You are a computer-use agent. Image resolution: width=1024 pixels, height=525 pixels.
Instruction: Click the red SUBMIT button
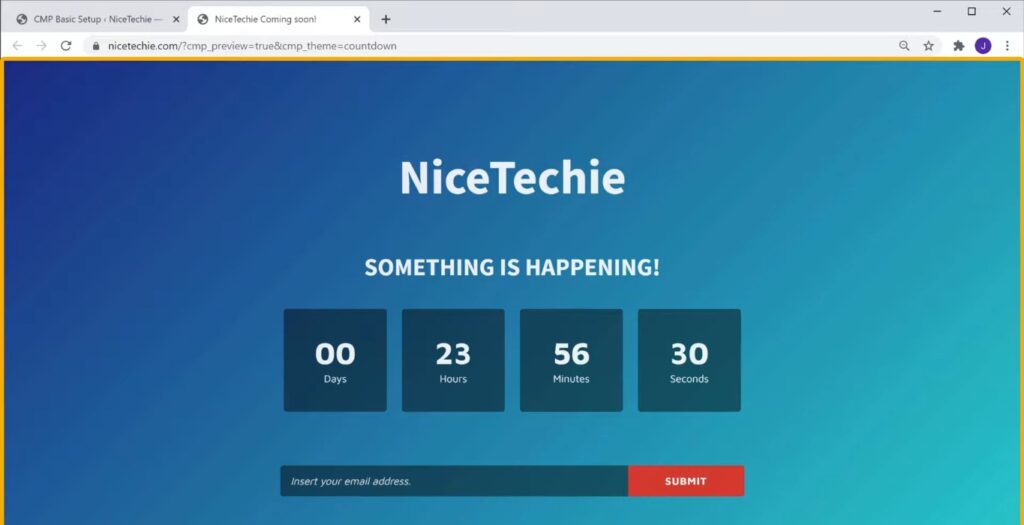pyautogui.click(x=686, y=481)
